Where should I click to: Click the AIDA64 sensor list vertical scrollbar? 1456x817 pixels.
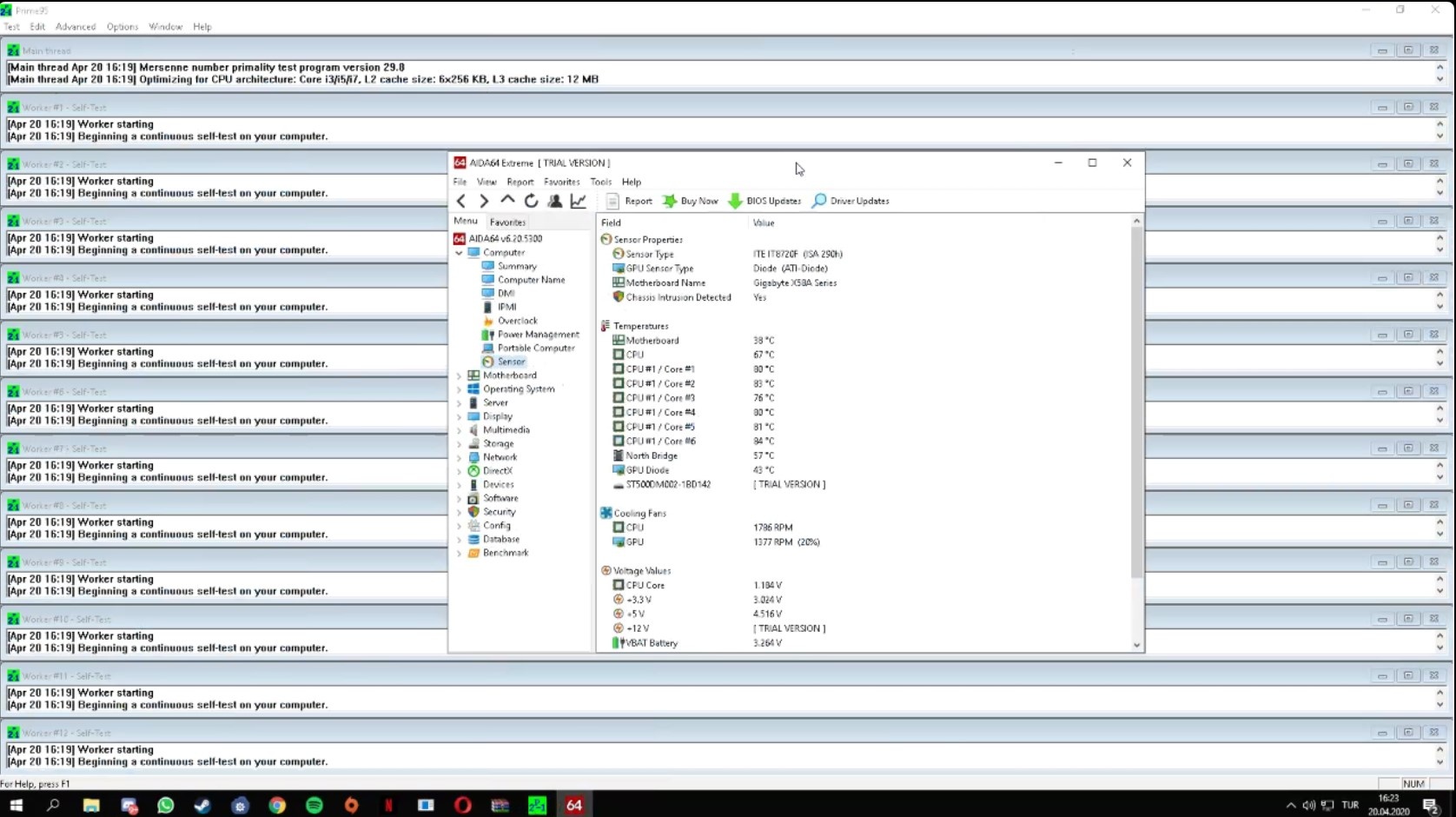click(1136, 402)
